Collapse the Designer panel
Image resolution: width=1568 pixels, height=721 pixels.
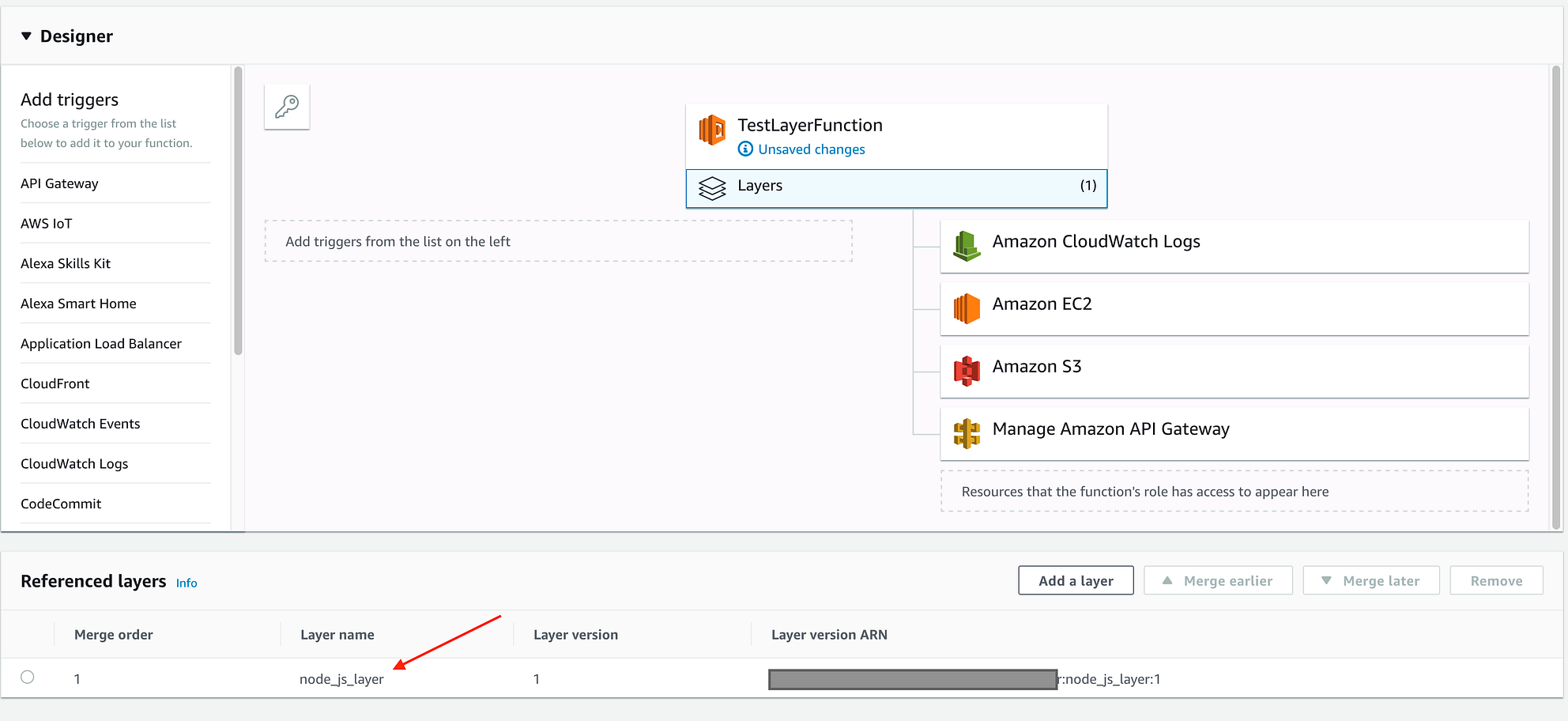pyautogui.click(x=27, y=36)
